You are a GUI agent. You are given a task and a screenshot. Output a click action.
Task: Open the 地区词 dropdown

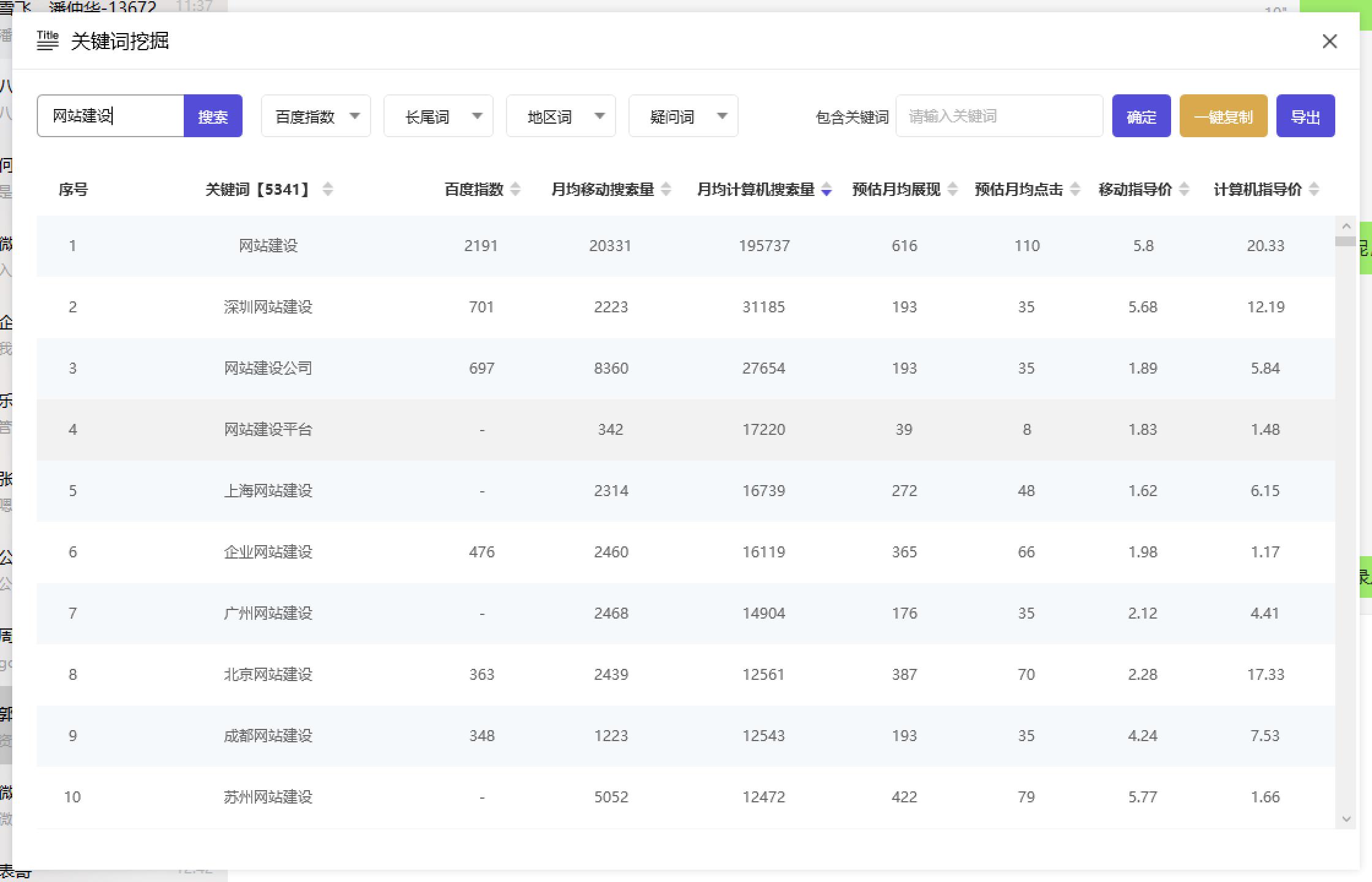pyautogui.click(x=561, y=116)
